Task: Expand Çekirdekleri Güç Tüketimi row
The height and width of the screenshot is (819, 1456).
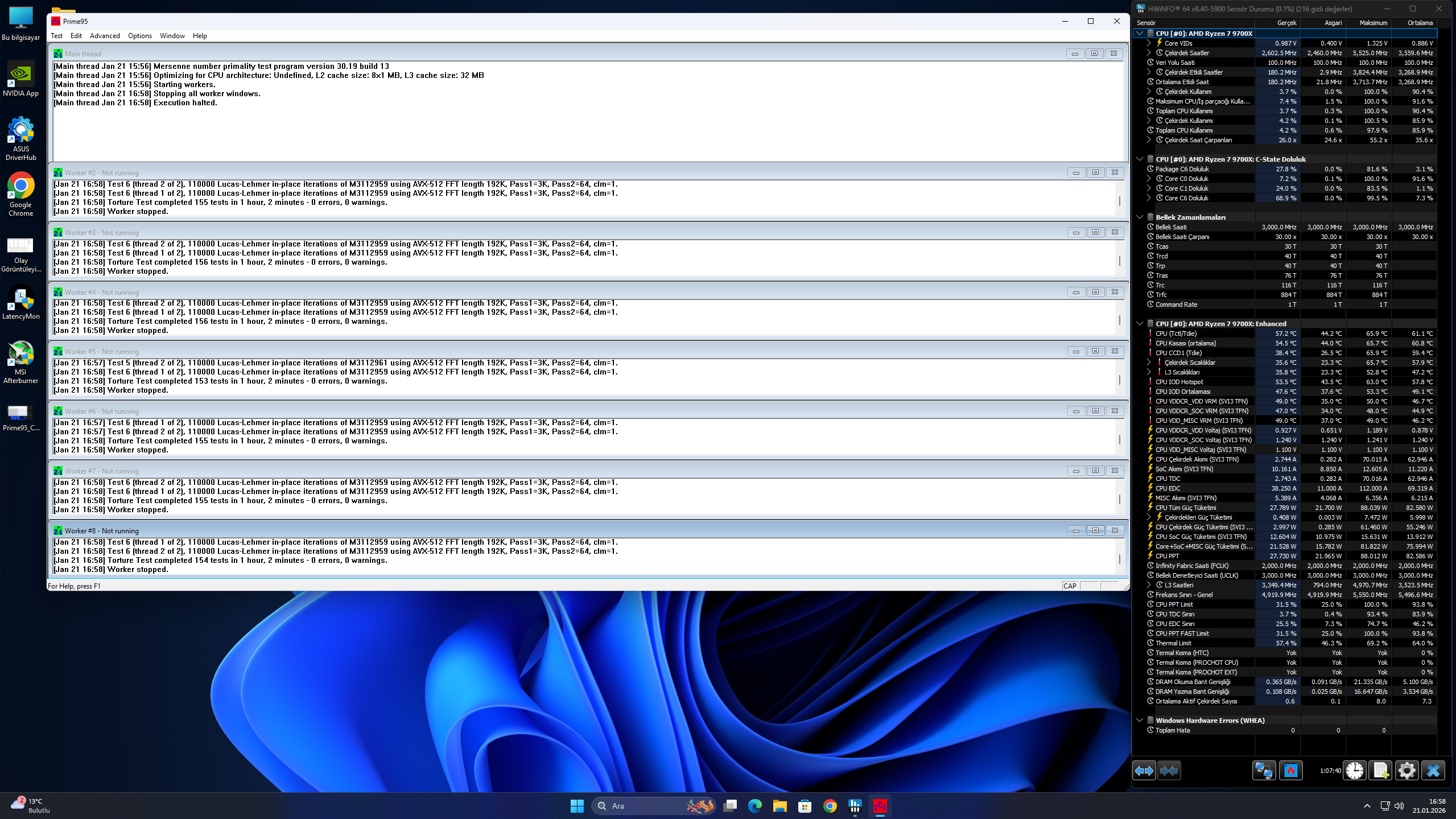Action: point(1149,517)
